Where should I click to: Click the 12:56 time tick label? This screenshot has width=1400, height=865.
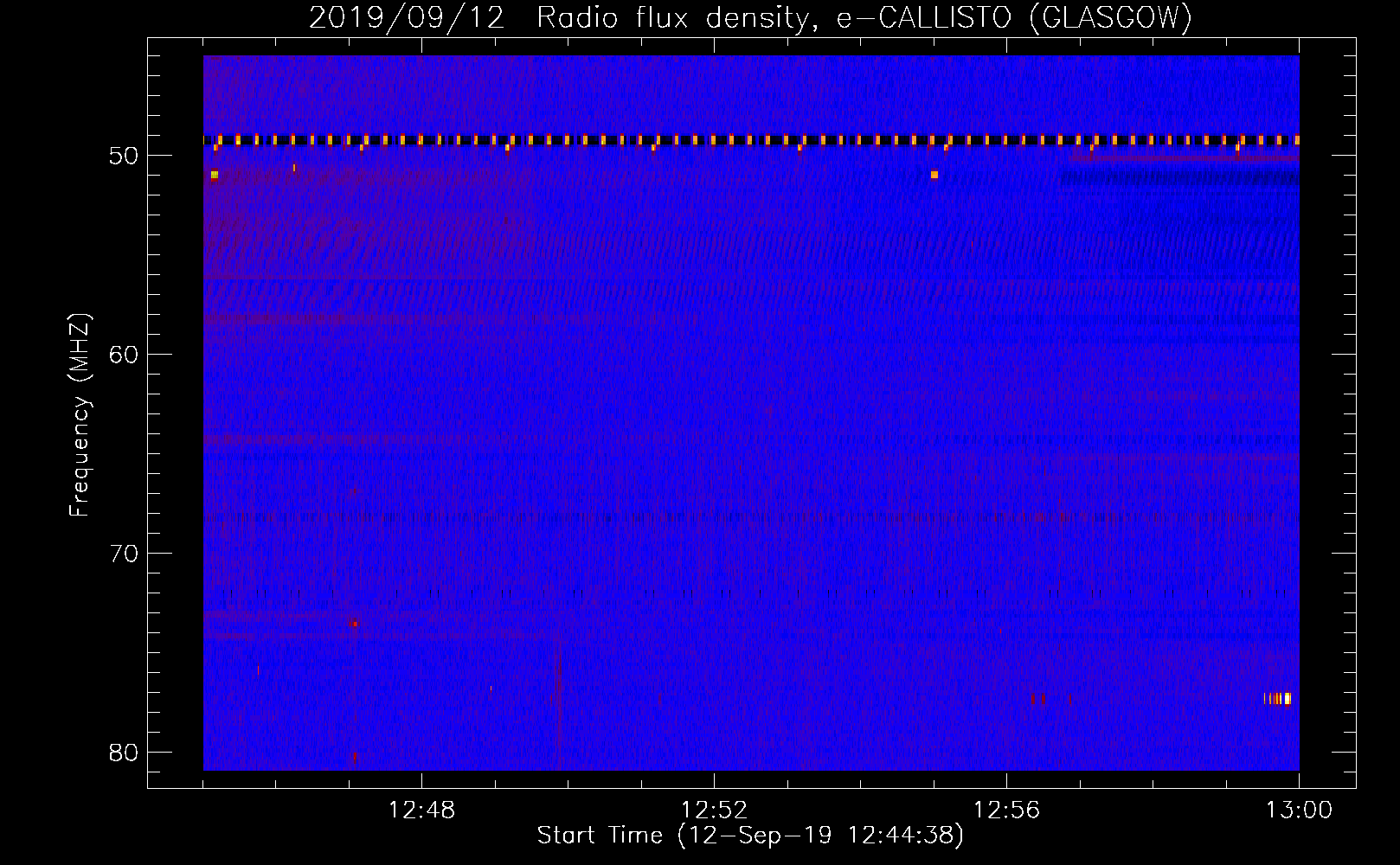[x=1006, y=811]
